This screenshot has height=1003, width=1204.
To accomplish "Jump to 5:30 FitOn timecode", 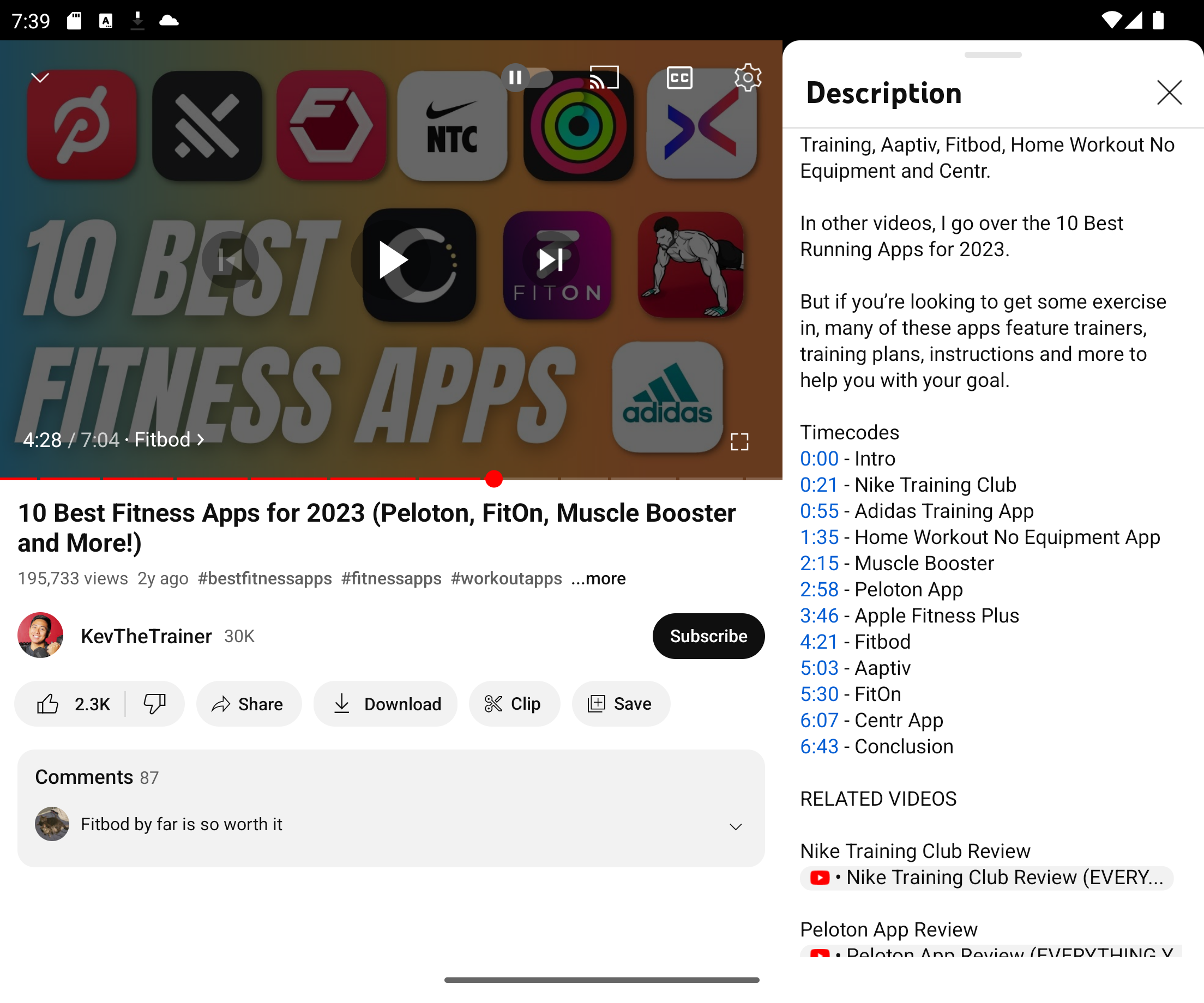I will pyautogui.click(x=819, y=694).
